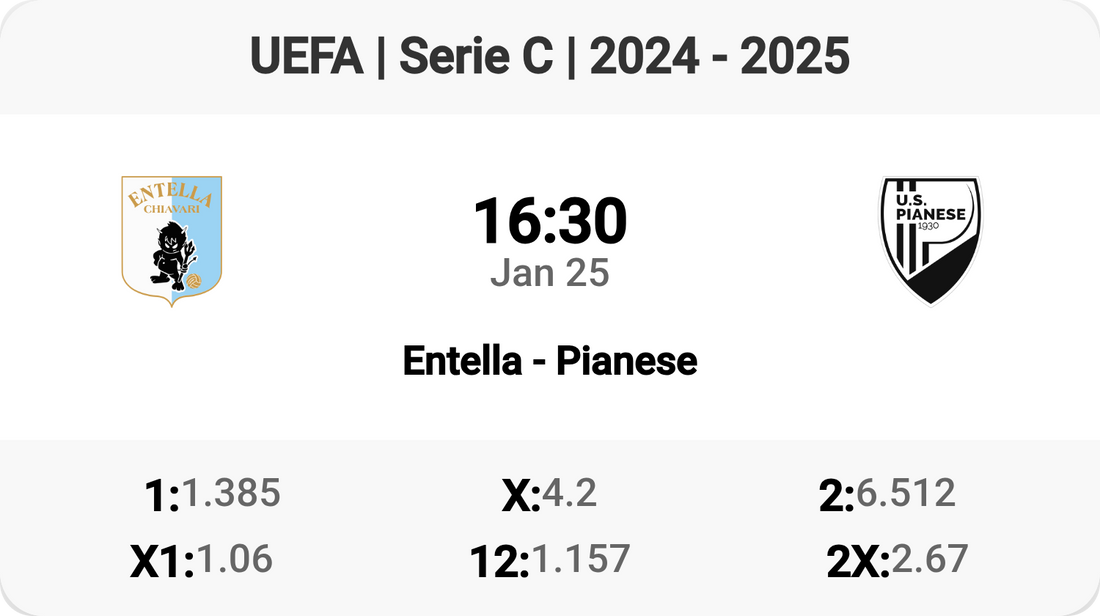
Task: Click the 16:30 kickoff time
Action: pyautogui.click(x=549, y=221)
